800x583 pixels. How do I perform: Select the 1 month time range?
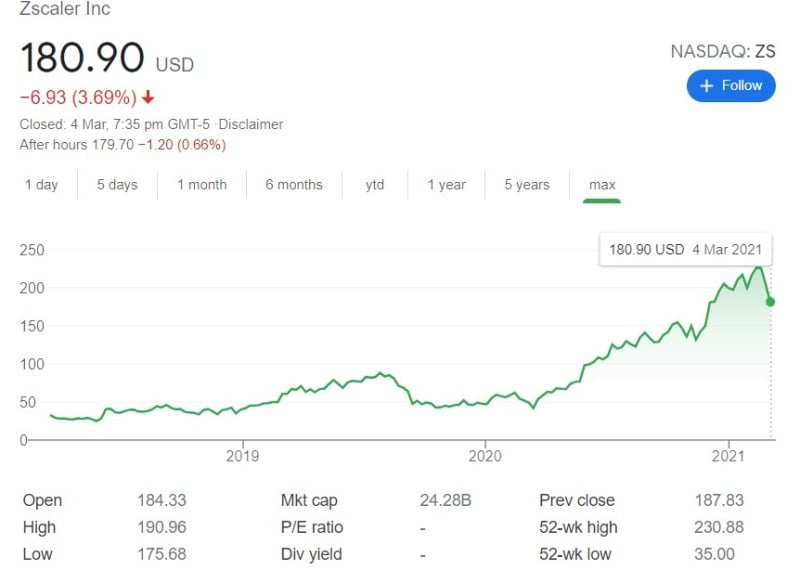[x=201, y=184]
